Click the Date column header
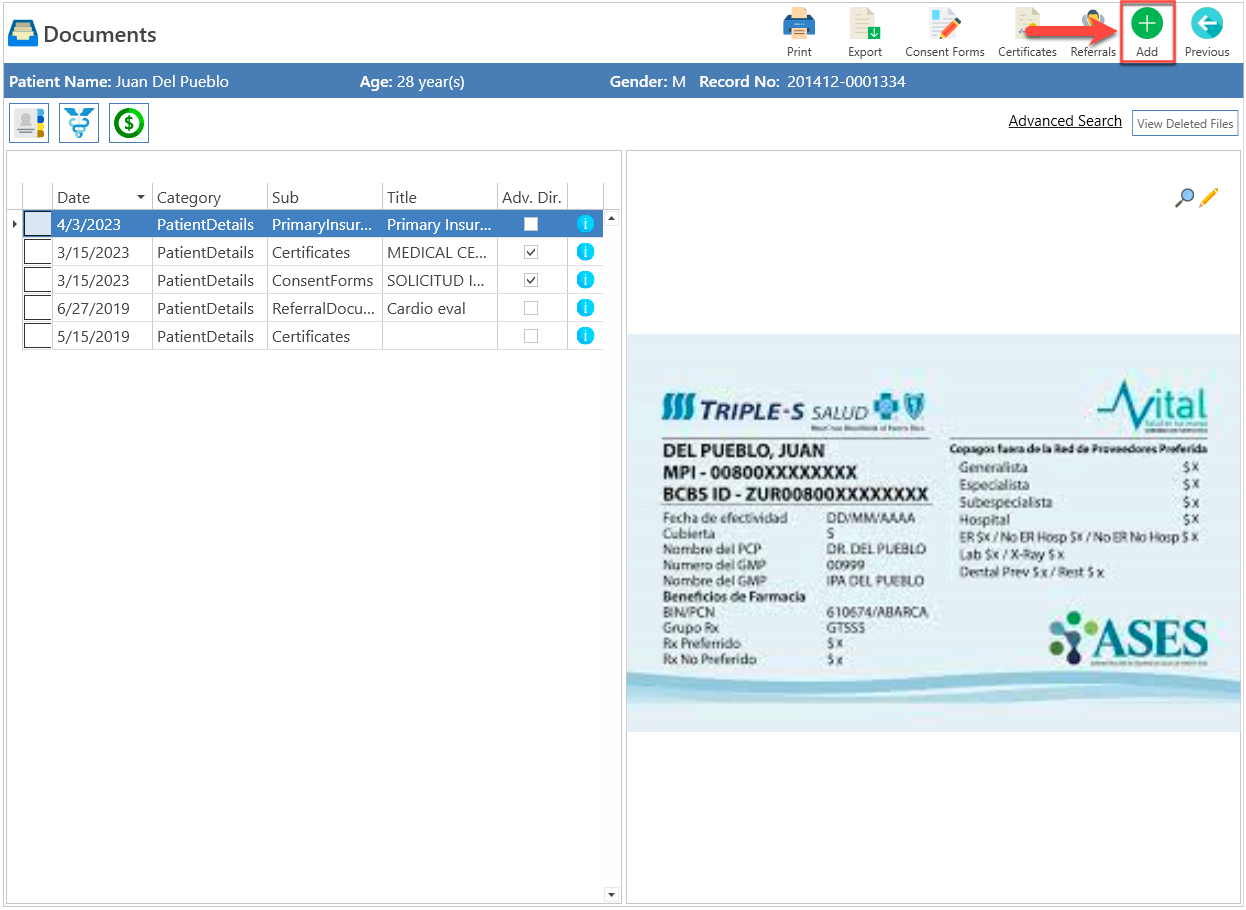1246x910 pixels. [x=102, y=197]
